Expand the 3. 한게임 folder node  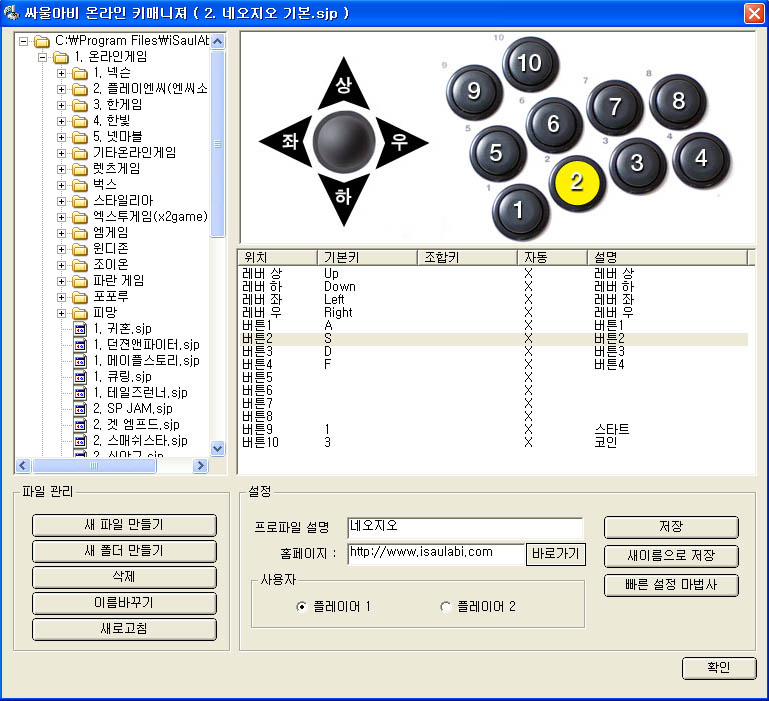point(62,105)
